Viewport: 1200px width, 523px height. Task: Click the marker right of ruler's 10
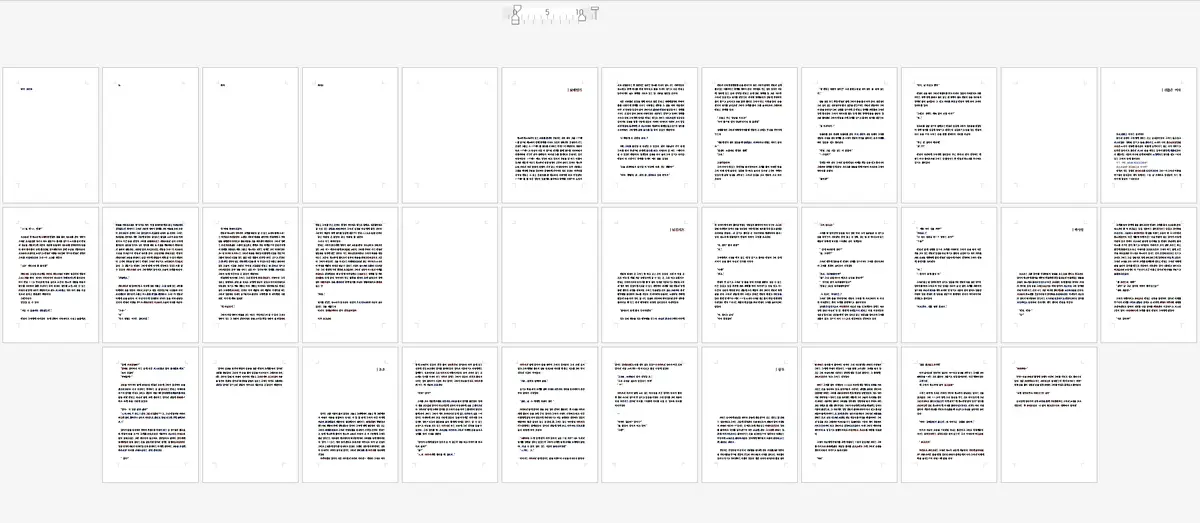pos(593,12)
